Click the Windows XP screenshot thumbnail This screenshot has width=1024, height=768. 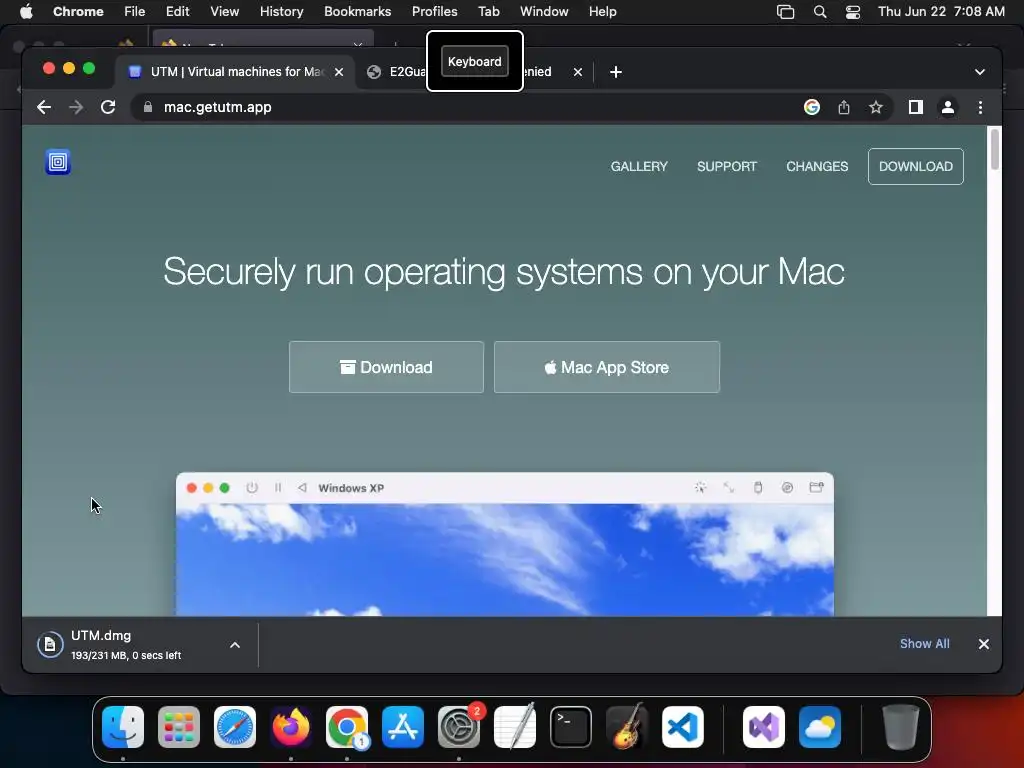(505, 544)
